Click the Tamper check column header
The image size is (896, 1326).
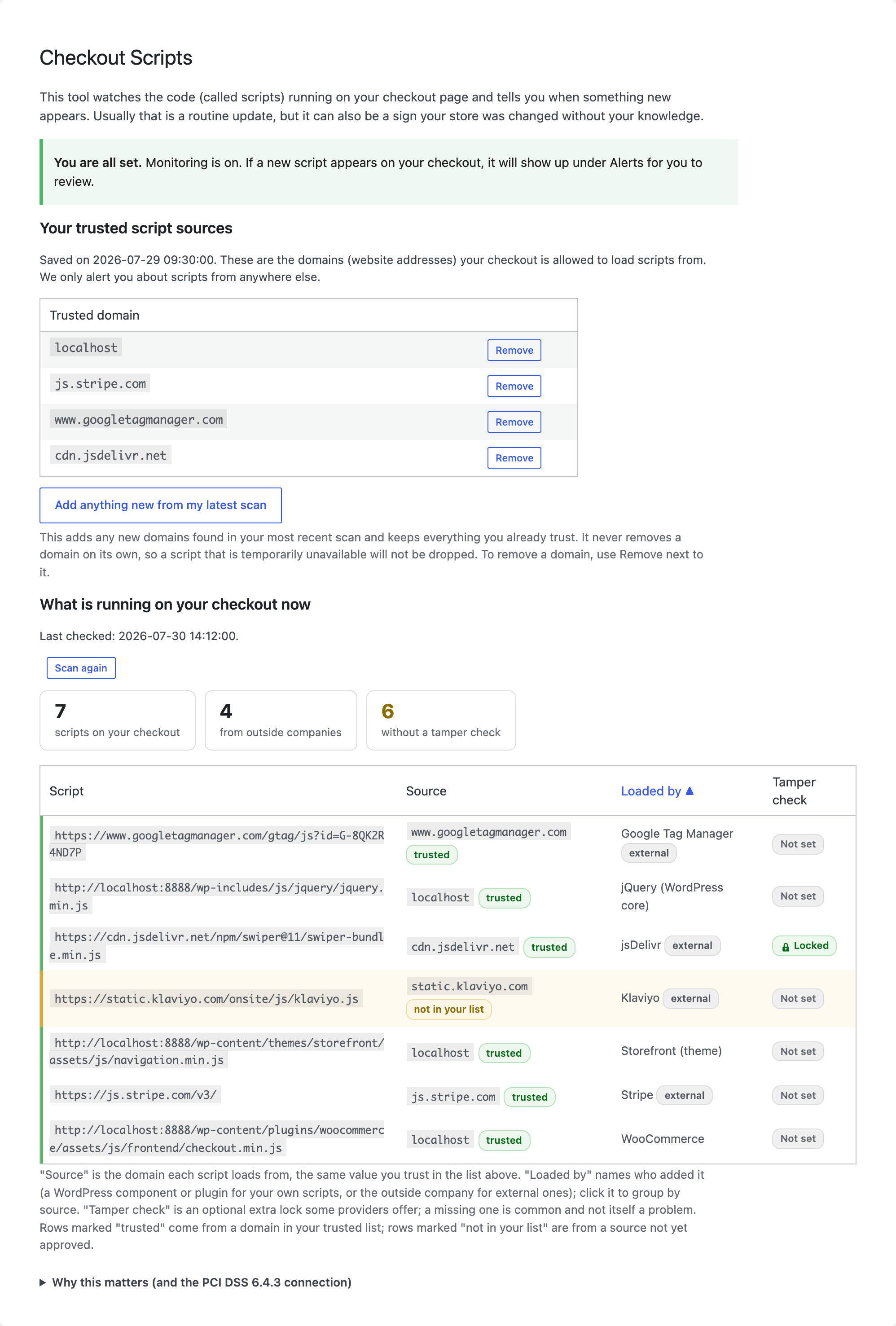click(793, 791)
